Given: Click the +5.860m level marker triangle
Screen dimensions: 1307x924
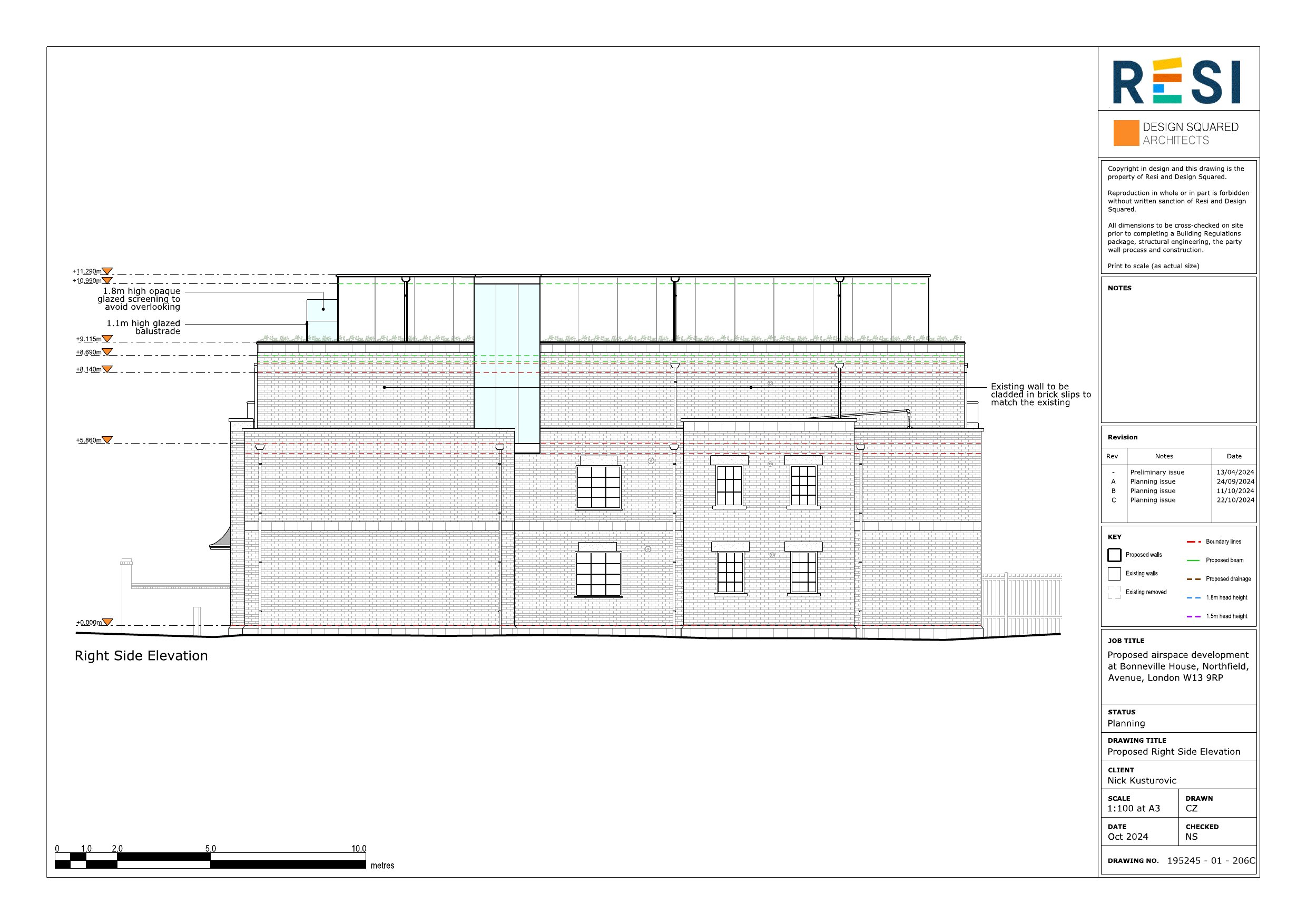Looking at the screenshot, I should [x=106, y=440].
